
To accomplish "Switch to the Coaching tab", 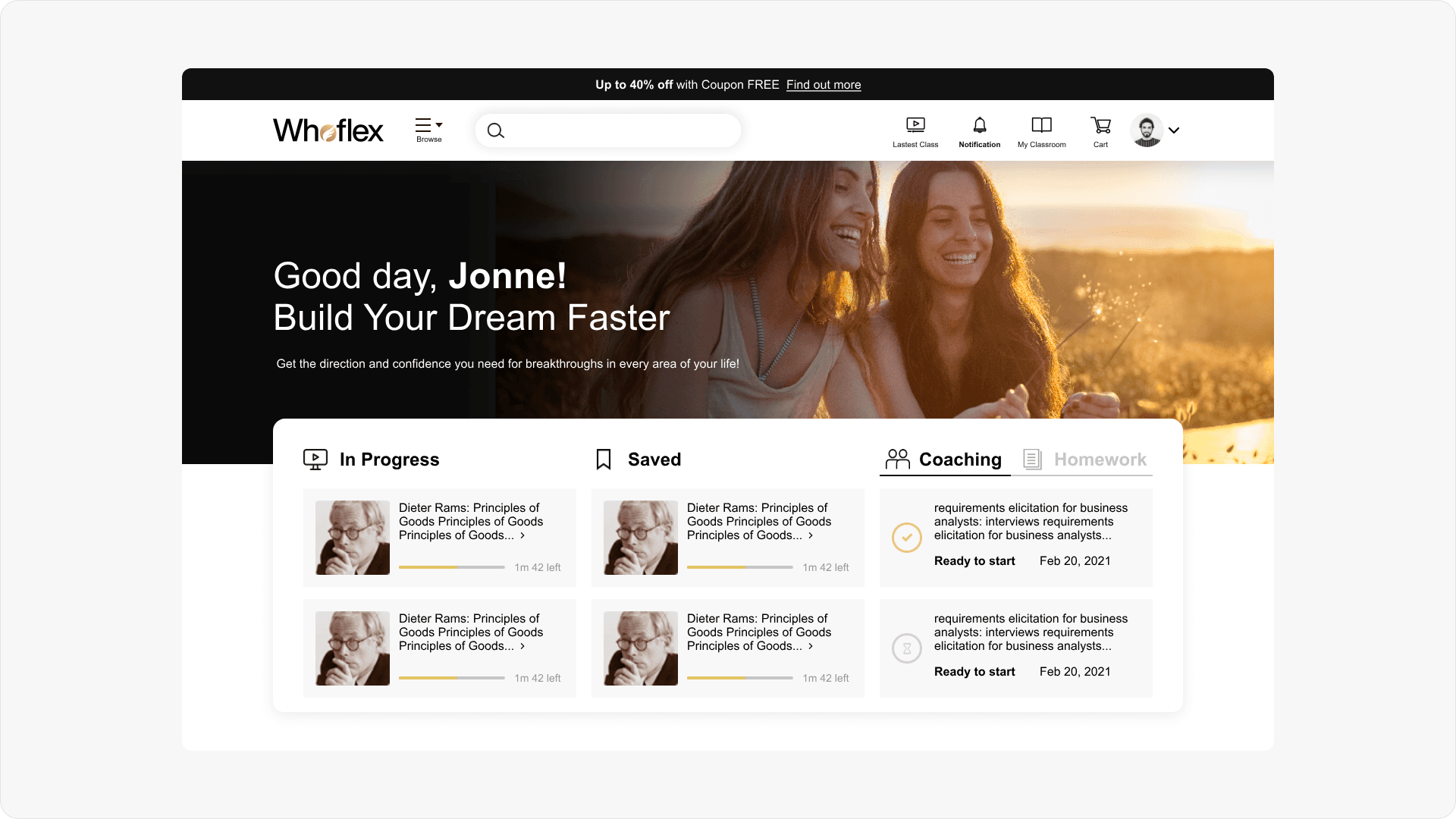I will pos(945,460).
